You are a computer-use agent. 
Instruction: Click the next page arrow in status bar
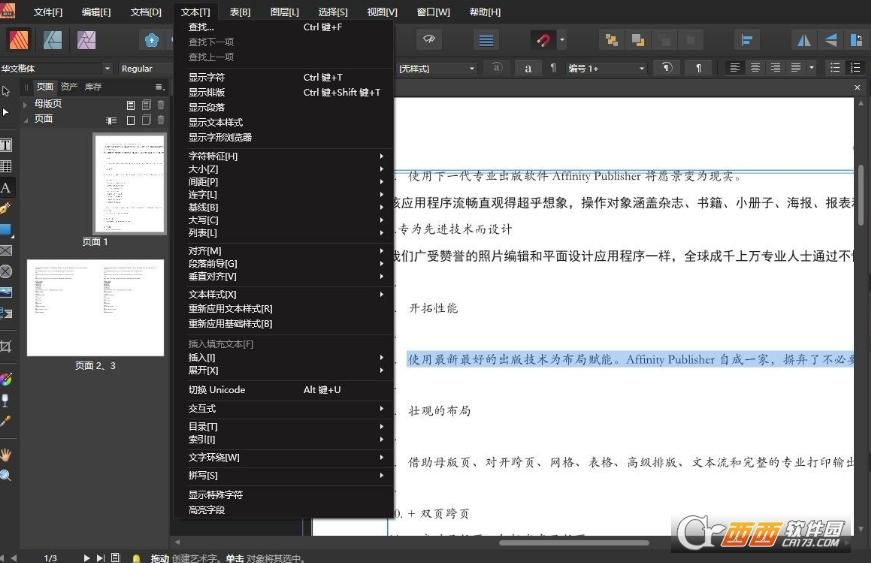pyautogui.click(x=86, y=557)
